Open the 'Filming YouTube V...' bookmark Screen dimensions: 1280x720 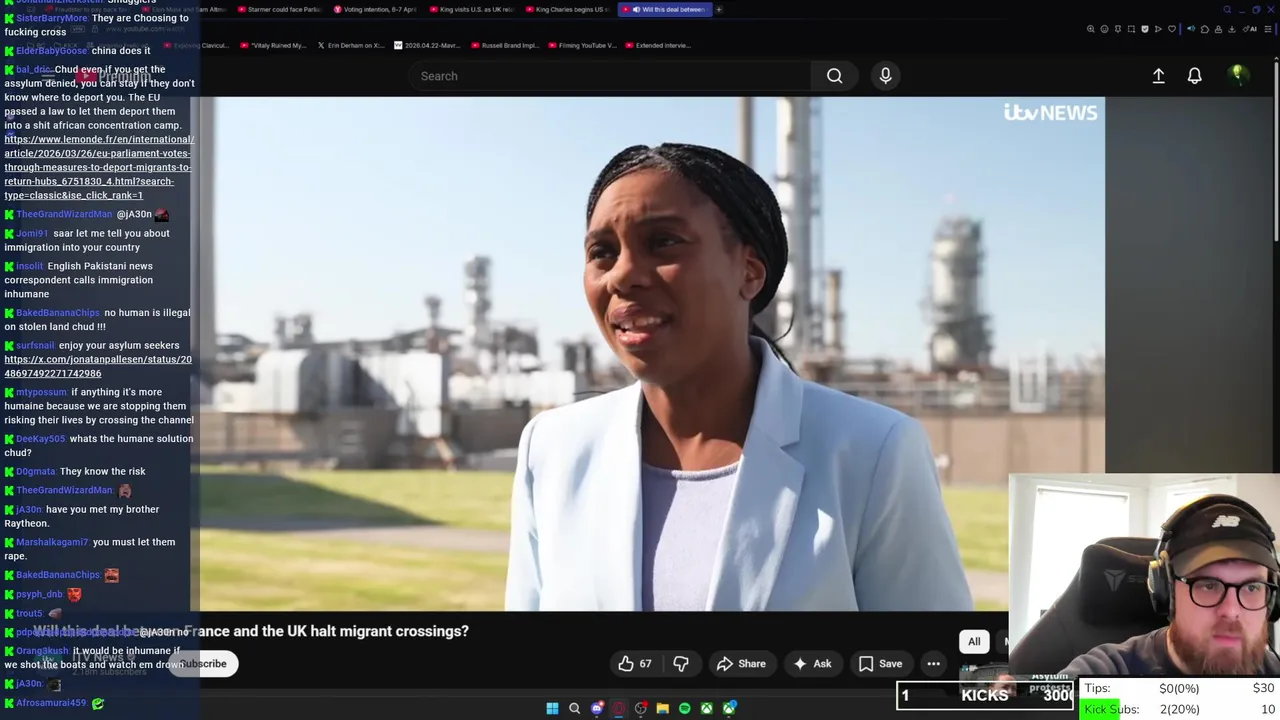point(585,45)
